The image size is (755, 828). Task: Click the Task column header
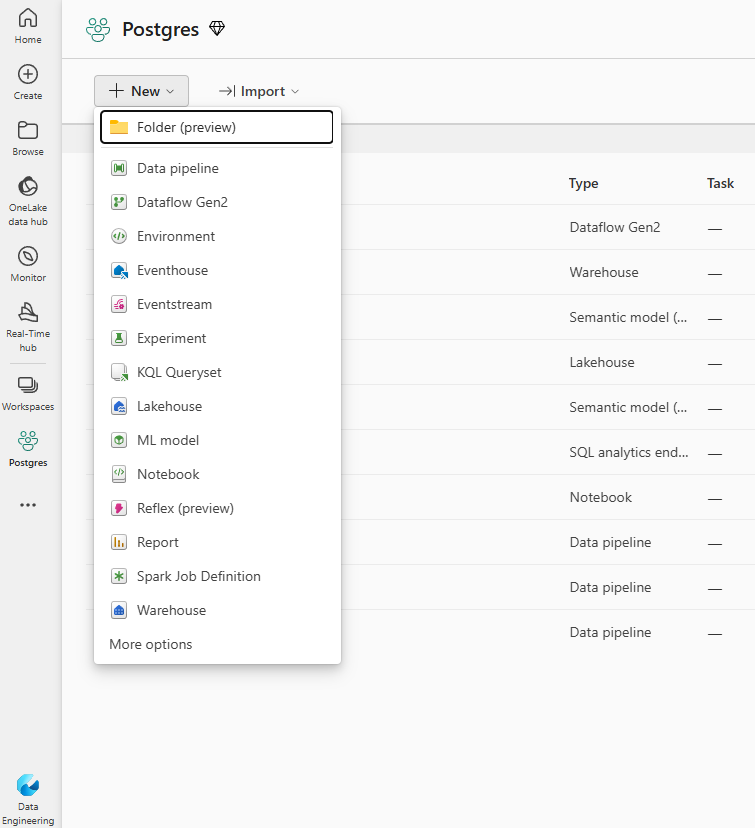pos(720,183)
